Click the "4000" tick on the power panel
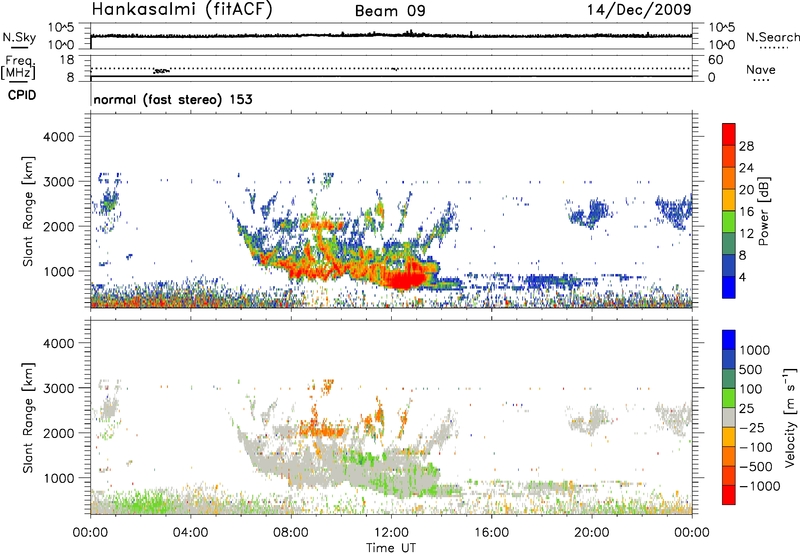Viewport: 800px width, 554px height. tap(59, 137)
